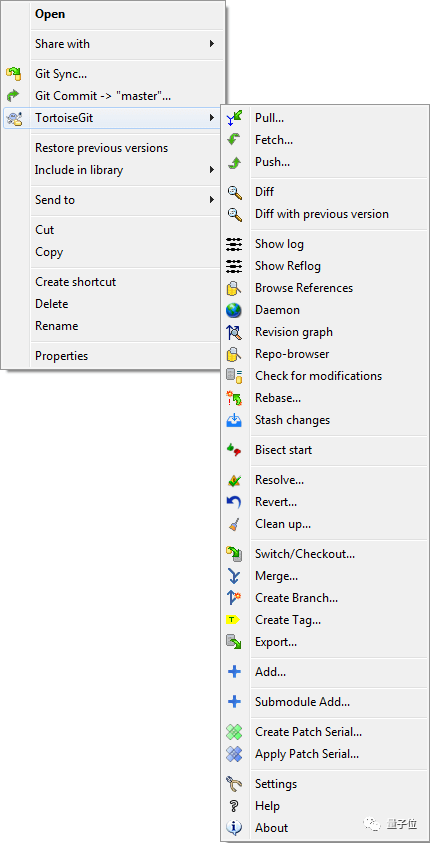Expand the Send to submenu arrow
Viewport: 430px width, 843px height.
coord(212,200)
